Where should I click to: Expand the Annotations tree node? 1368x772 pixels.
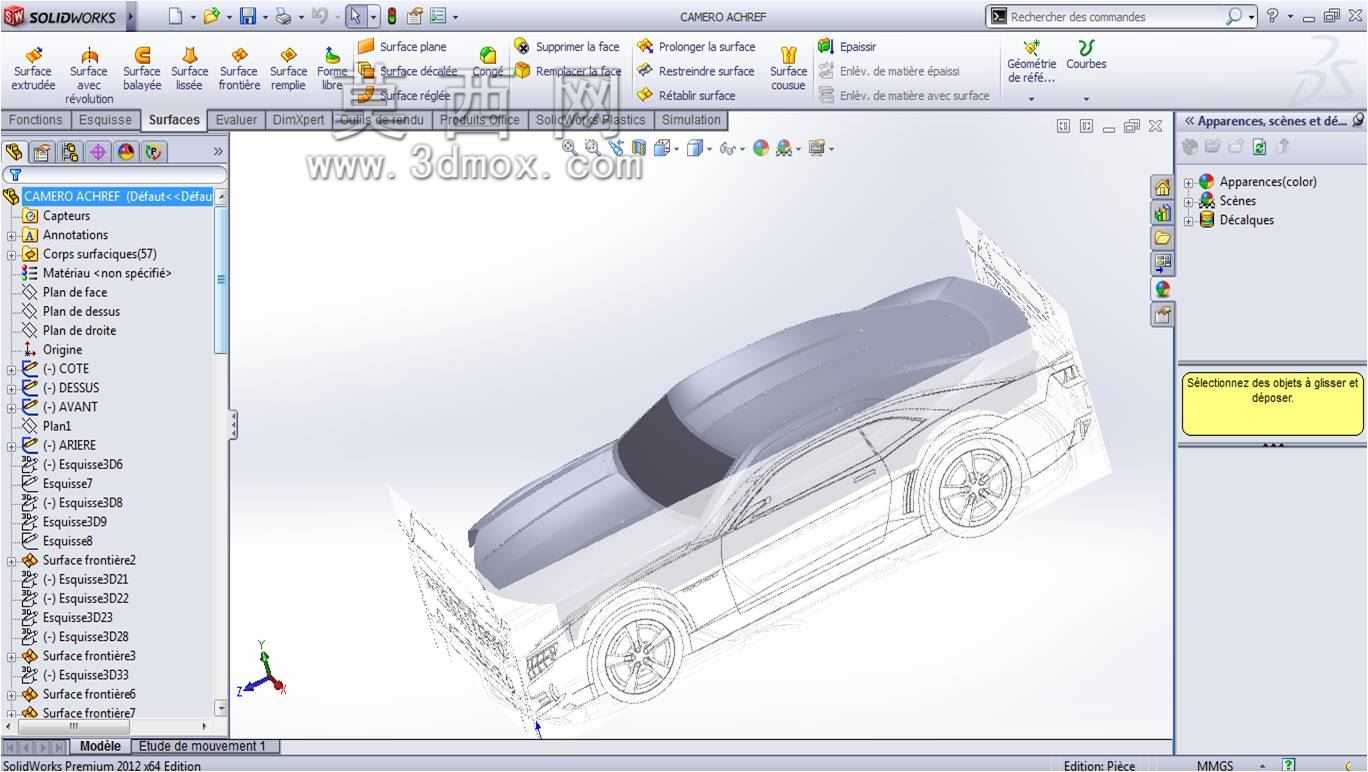pyautogui.click(x=11, y=236)
